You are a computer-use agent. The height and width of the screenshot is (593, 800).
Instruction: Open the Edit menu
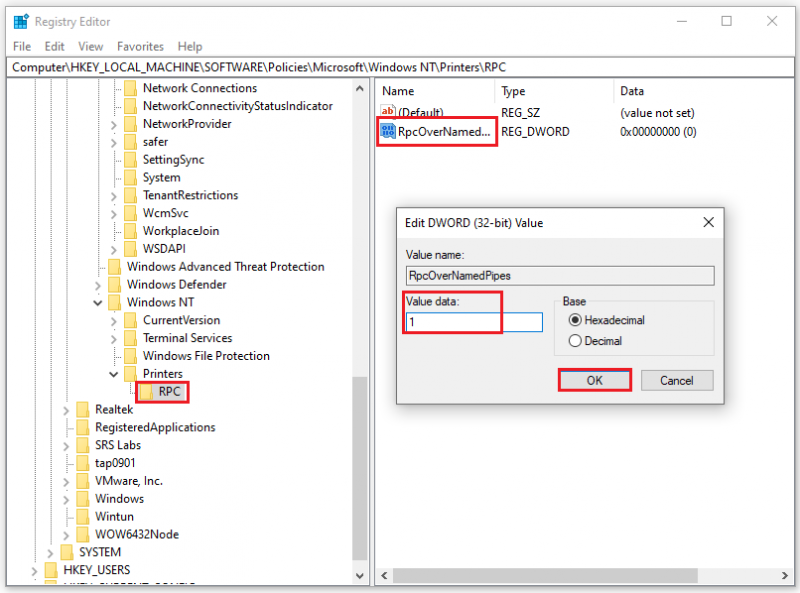pyautogui.click(x=54, y=46)
